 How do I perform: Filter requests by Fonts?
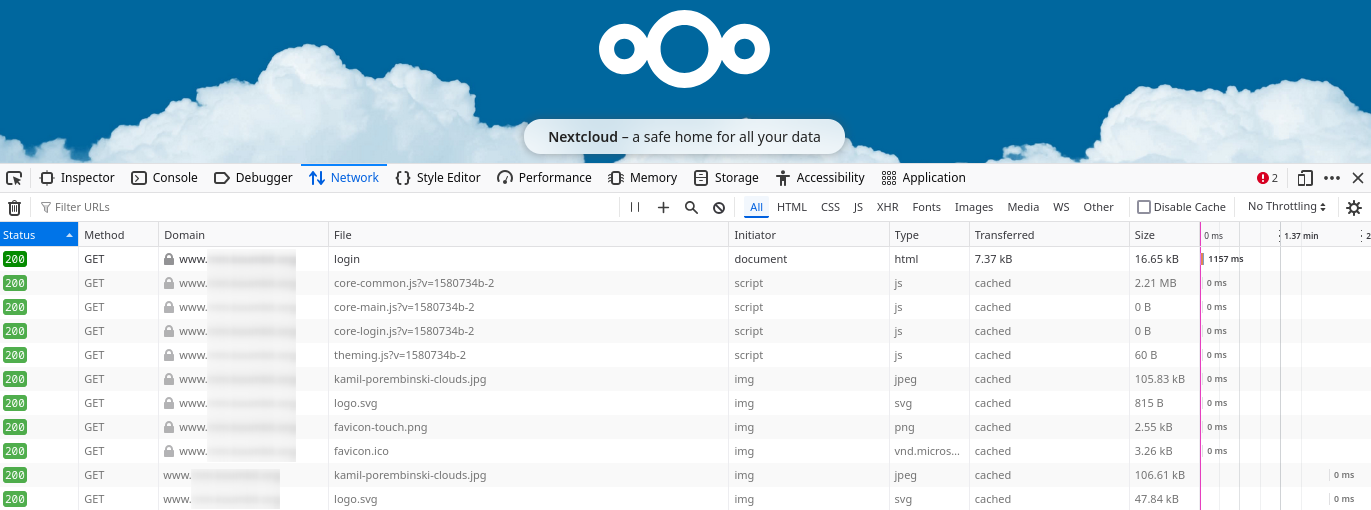click(927, 207)
